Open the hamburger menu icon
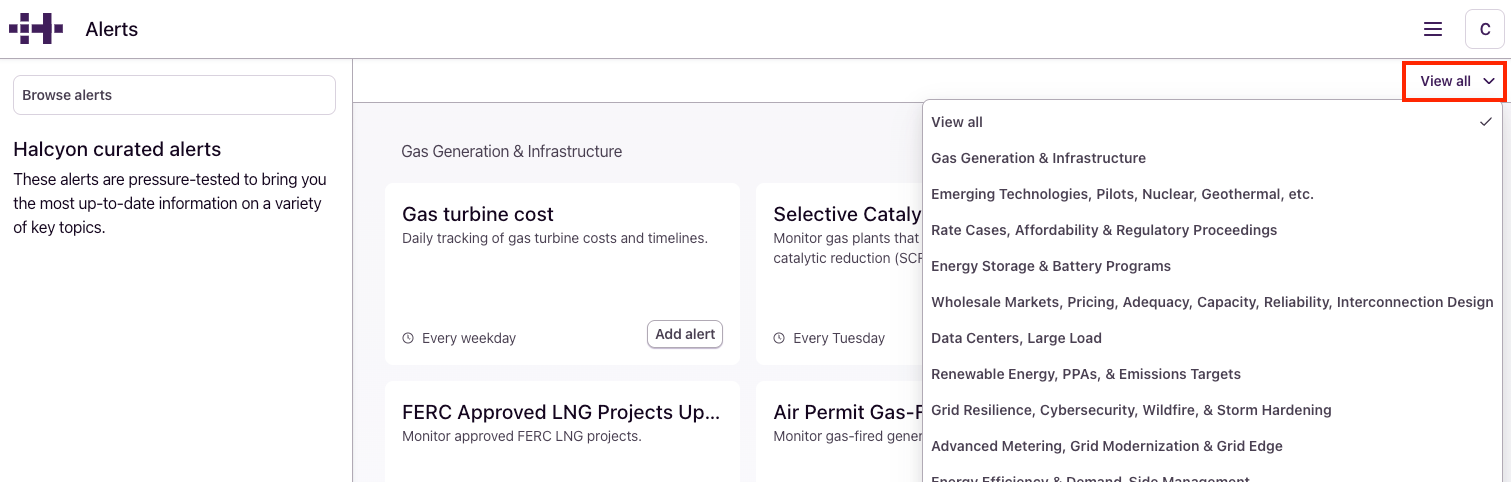This screenshot has height=482, width=1511. pyautogui.click(x=1433, y=29)
